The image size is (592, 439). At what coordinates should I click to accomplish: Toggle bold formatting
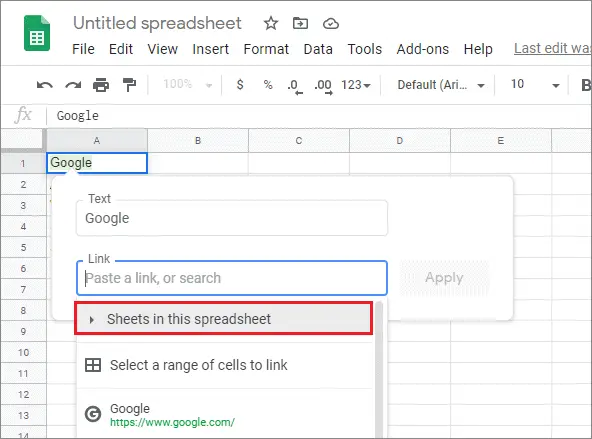click(x=586, y=85)
